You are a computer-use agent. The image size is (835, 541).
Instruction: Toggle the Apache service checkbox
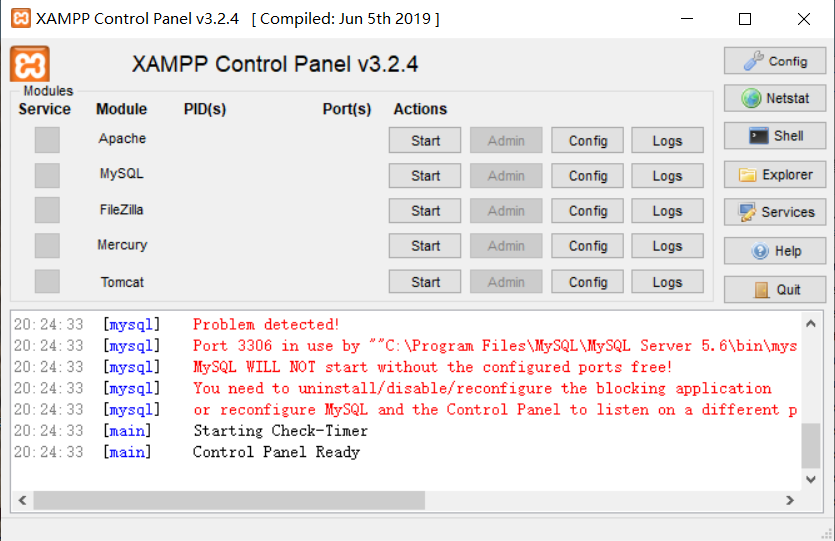tap(47, 140)
